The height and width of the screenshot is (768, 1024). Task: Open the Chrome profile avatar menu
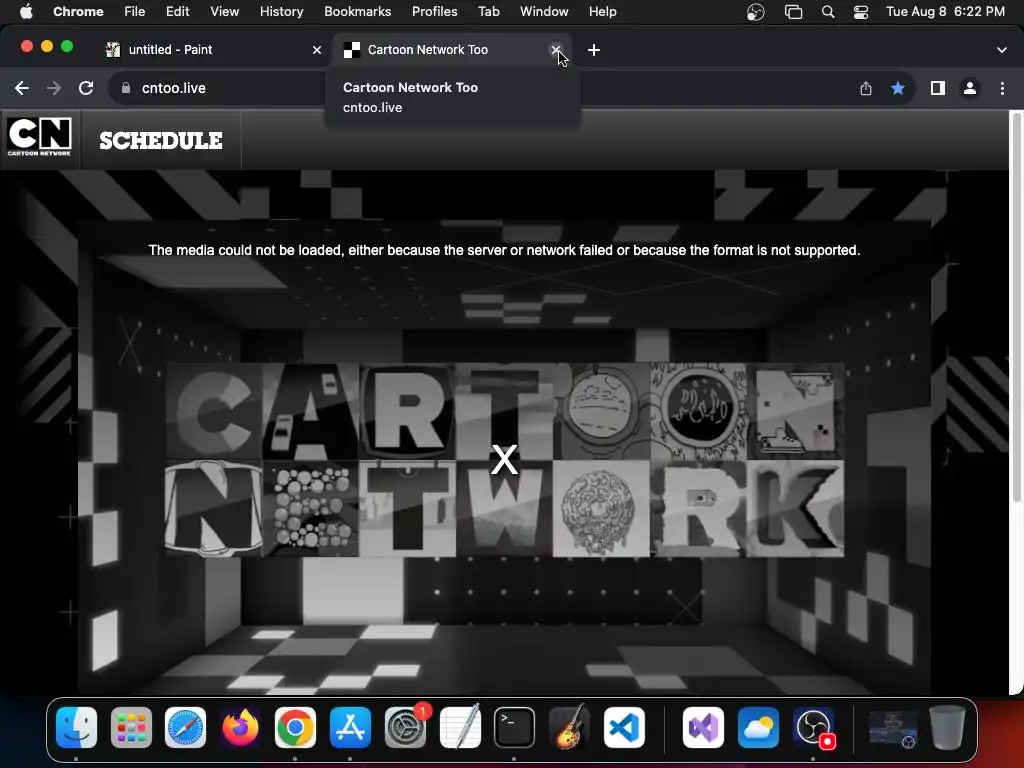click(970, 88)
